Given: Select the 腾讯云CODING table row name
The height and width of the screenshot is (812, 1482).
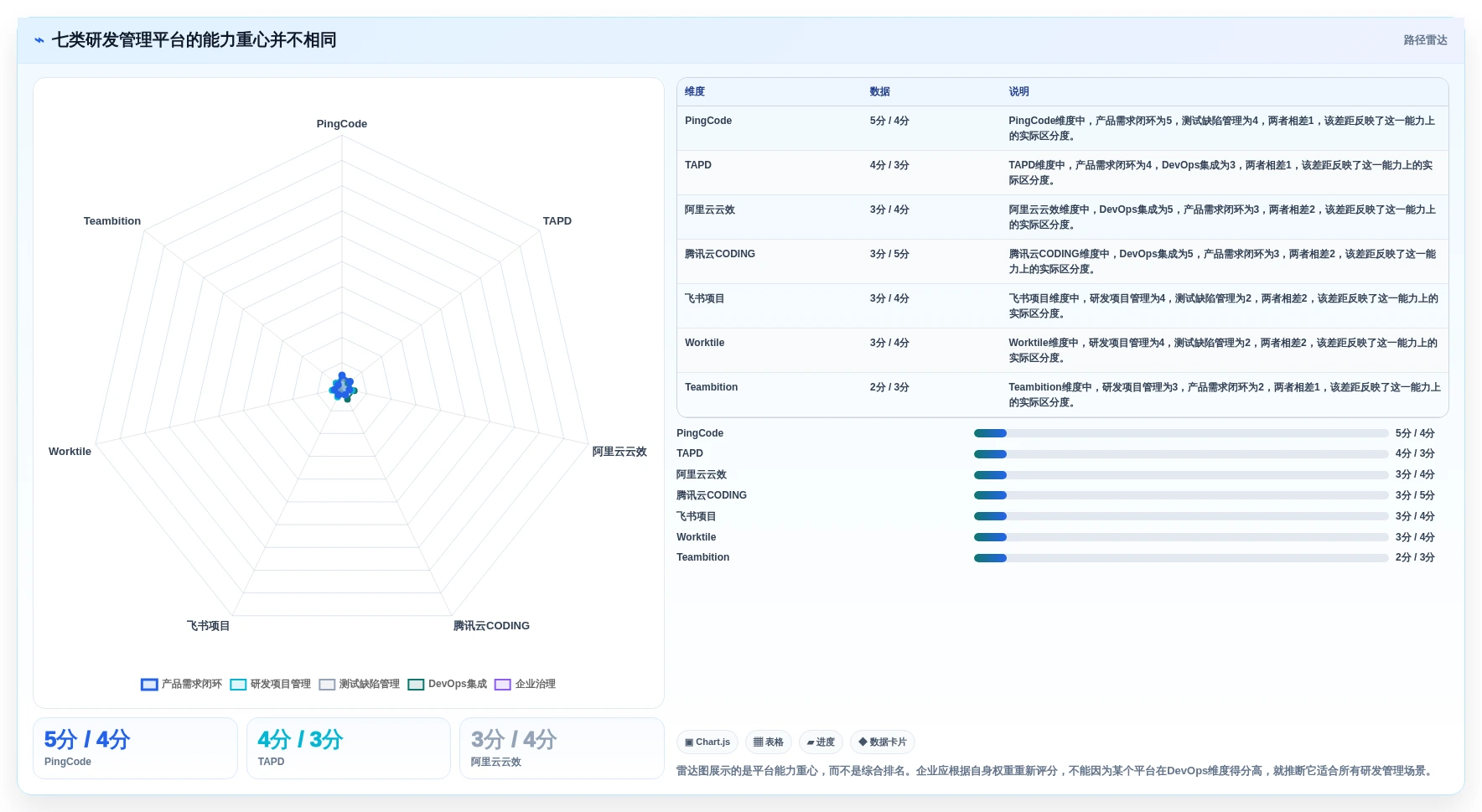Looking at the screenshot, I should 720,254.
